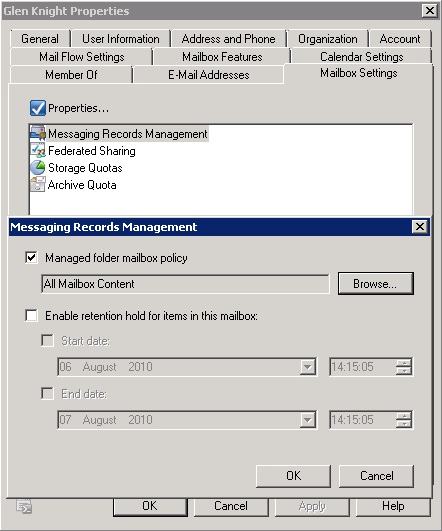Toggle the End date checkbox
442x531 pixels.
point(47,394)
